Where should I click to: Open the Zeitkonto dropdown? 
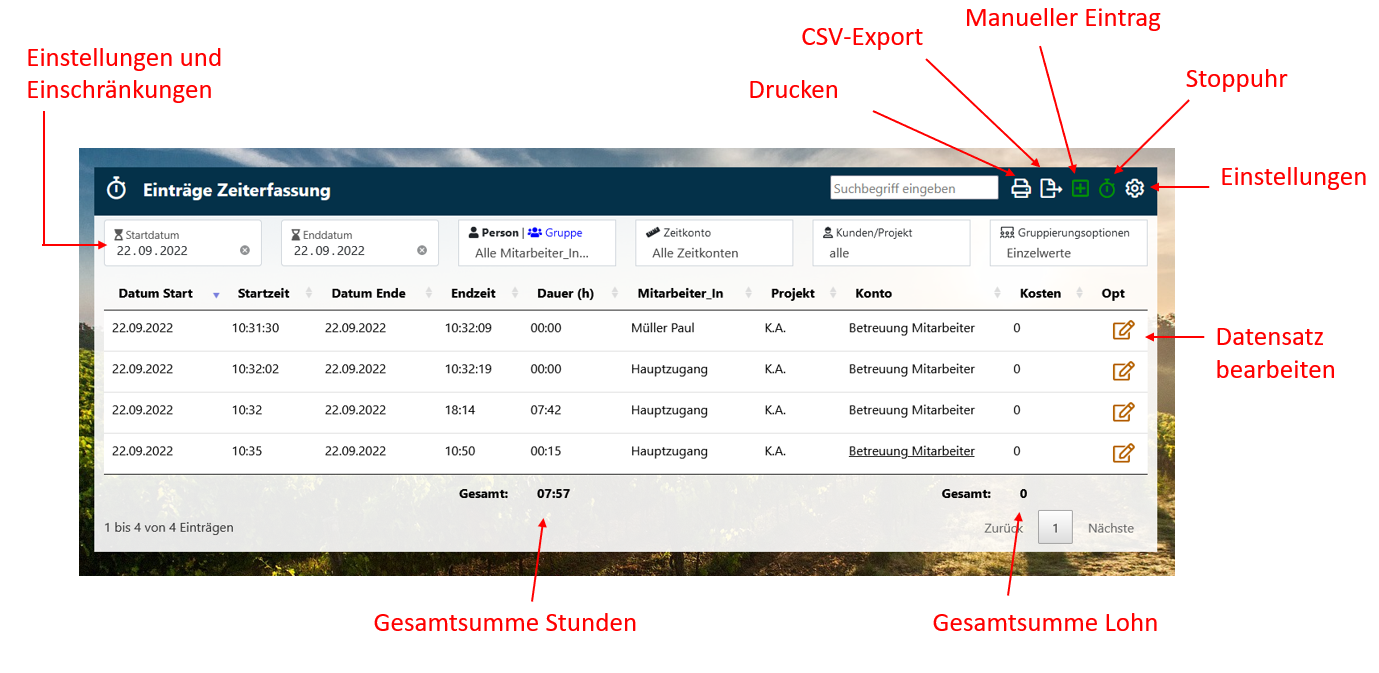[x=713, y=244]
